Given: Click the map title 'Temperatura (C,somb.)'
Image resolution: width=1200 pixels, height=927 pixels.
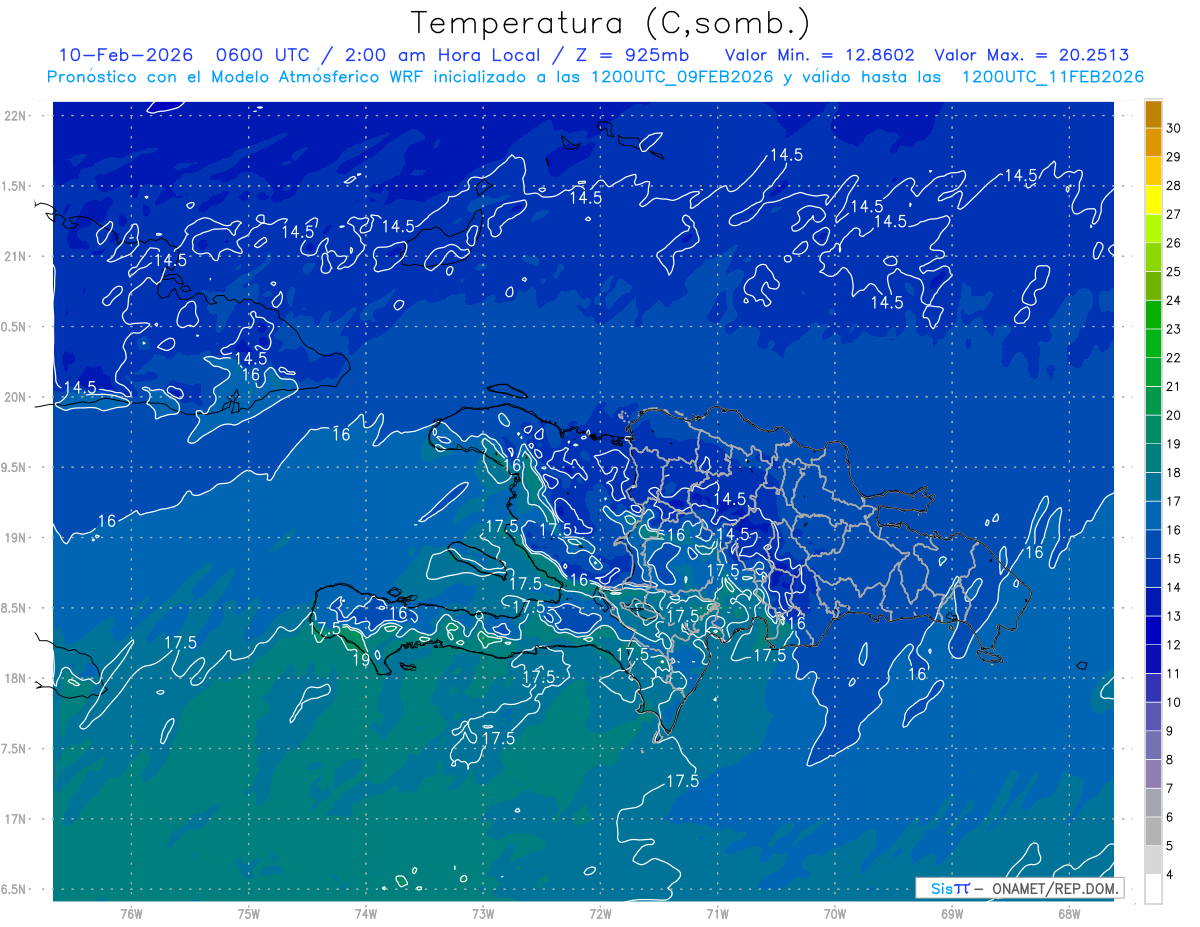Looking at the screenshot, I should point(611,23).
